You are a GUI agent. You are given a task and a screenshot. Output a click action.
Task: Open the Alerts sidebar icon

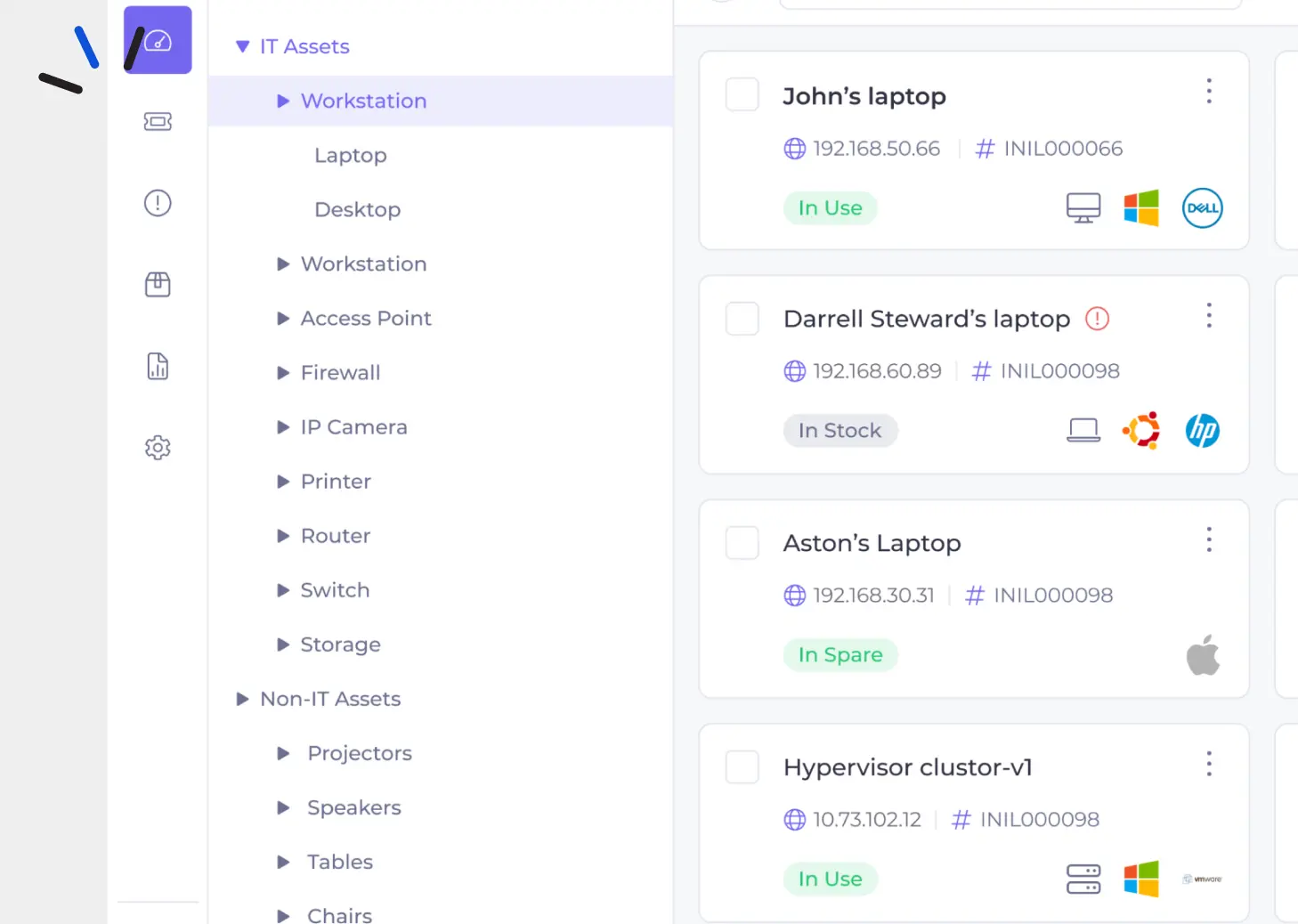click(158, 203)
